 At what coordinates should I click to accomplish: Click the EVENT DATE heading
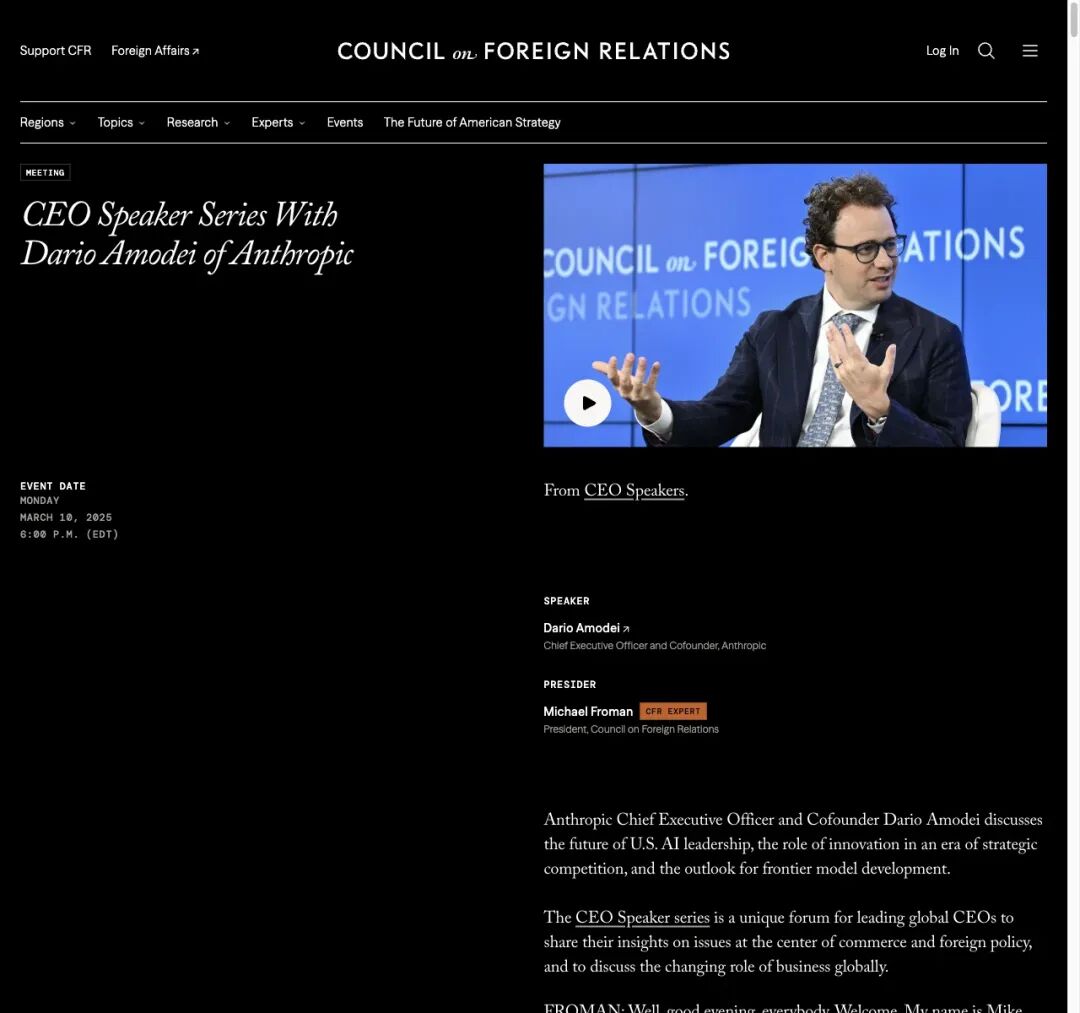[x=53, y=486]
